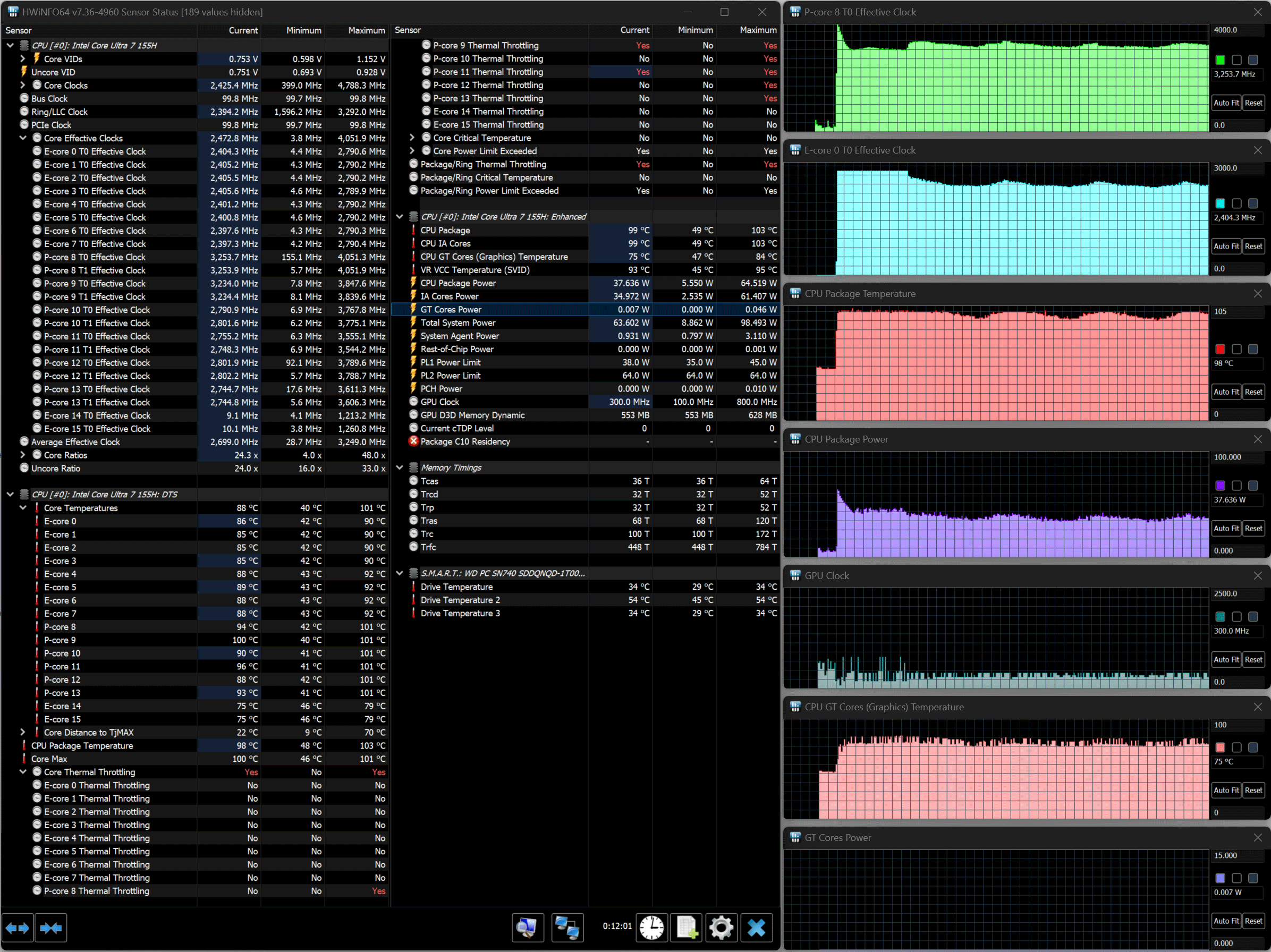Toggle the second checkbox in GPU Clock graph
Screen dimensions: 1271x952
point(1236,616)
